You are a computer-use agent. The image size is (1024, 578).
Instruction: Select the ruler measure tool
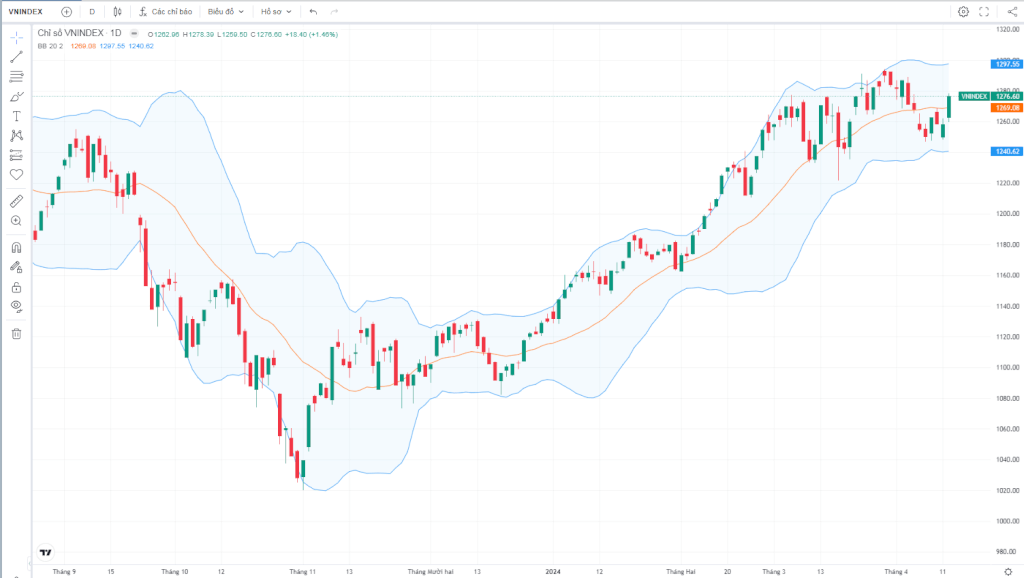[16, 201]
